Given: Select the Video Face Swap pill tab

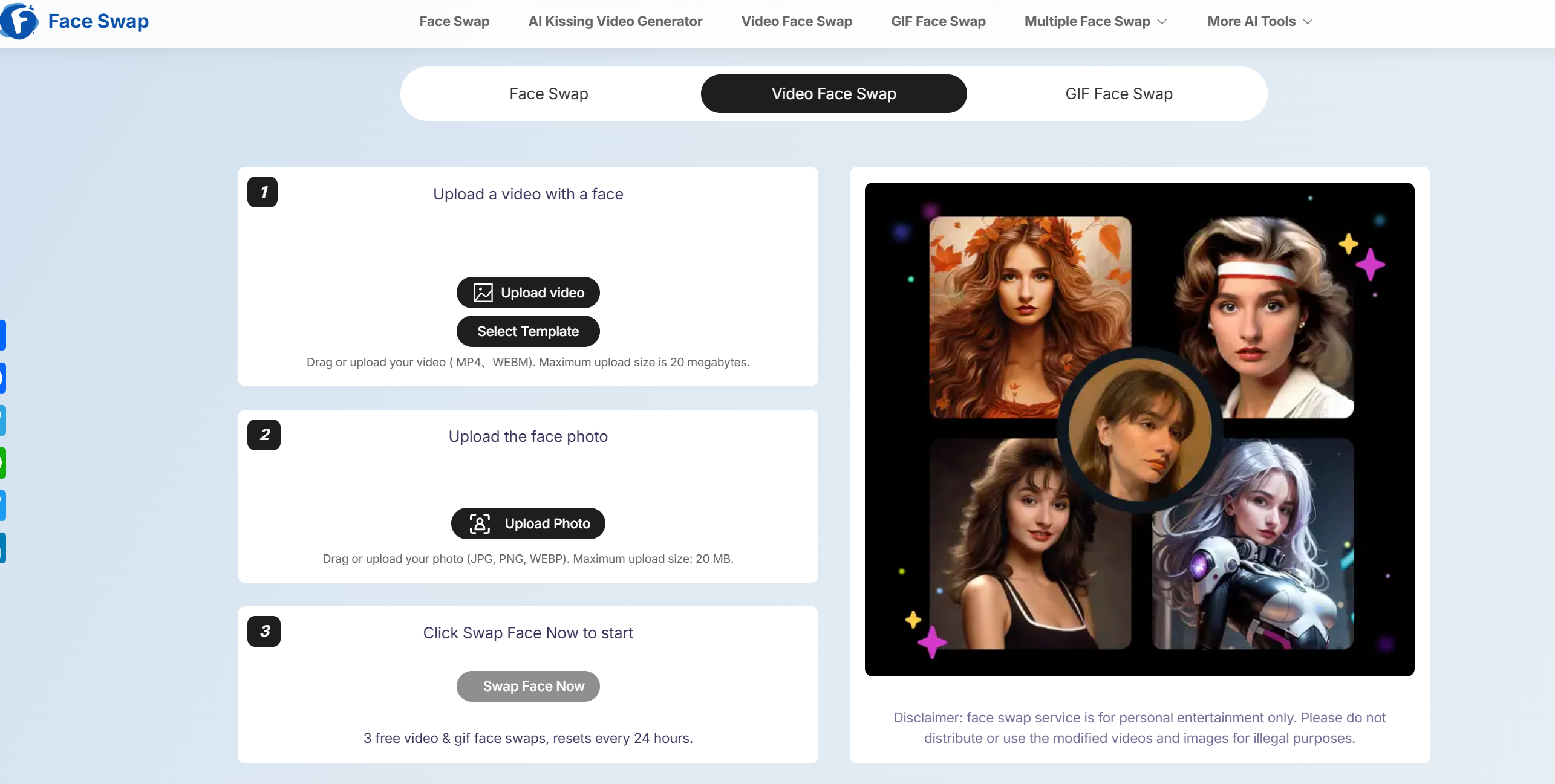Looking at the screenshot, I should click(x=833, y=94).
